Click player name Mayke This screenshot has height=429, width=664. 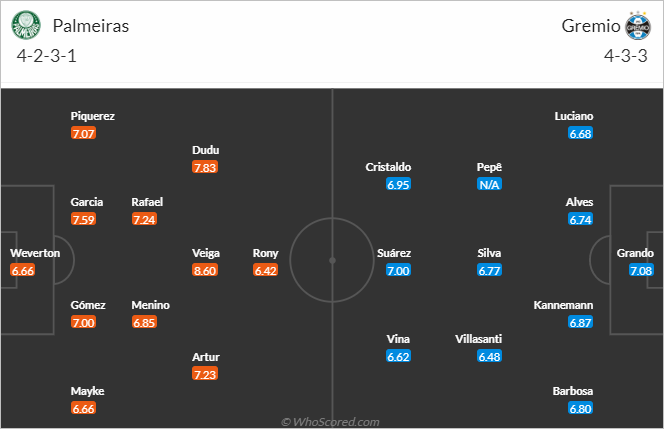(87, 391)
